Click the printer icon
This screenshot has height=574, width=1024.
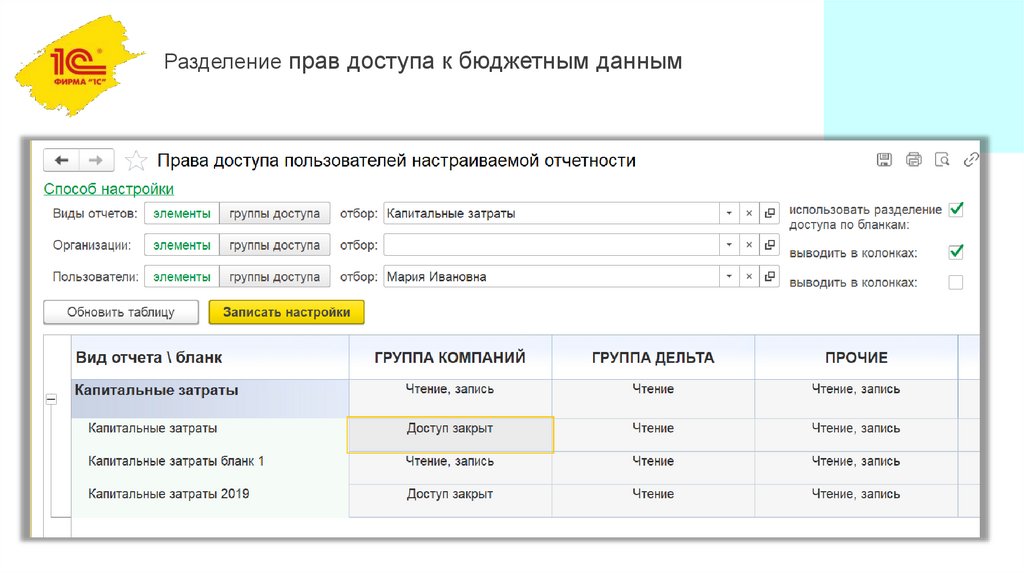(x=913, y=160)
